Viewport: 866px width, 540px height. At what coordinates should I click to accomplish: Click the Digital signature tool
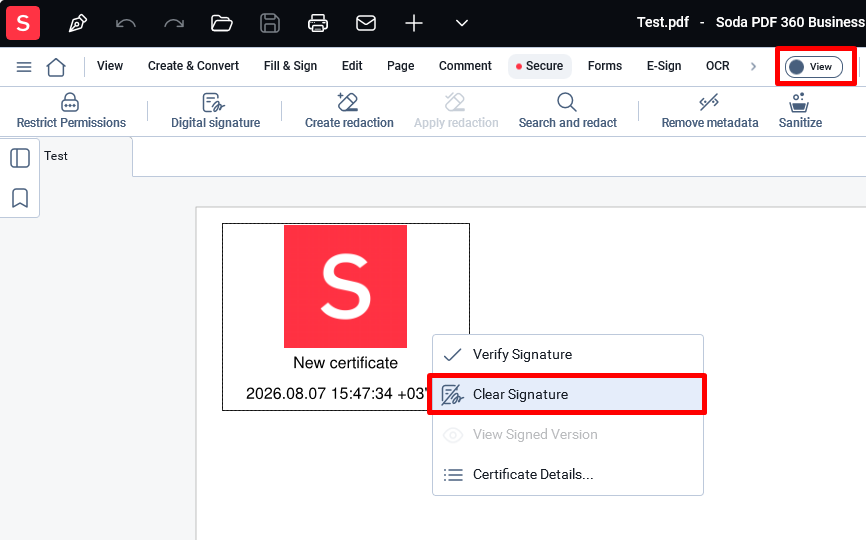click(x=215, y=111)
